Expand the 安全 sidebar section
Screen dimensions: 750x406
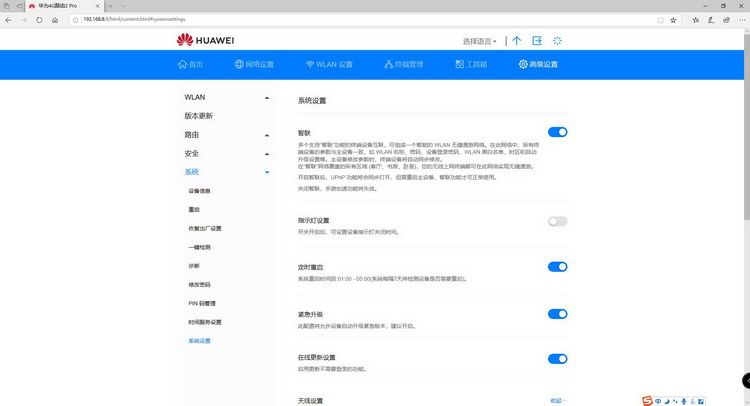click(227, 154)
